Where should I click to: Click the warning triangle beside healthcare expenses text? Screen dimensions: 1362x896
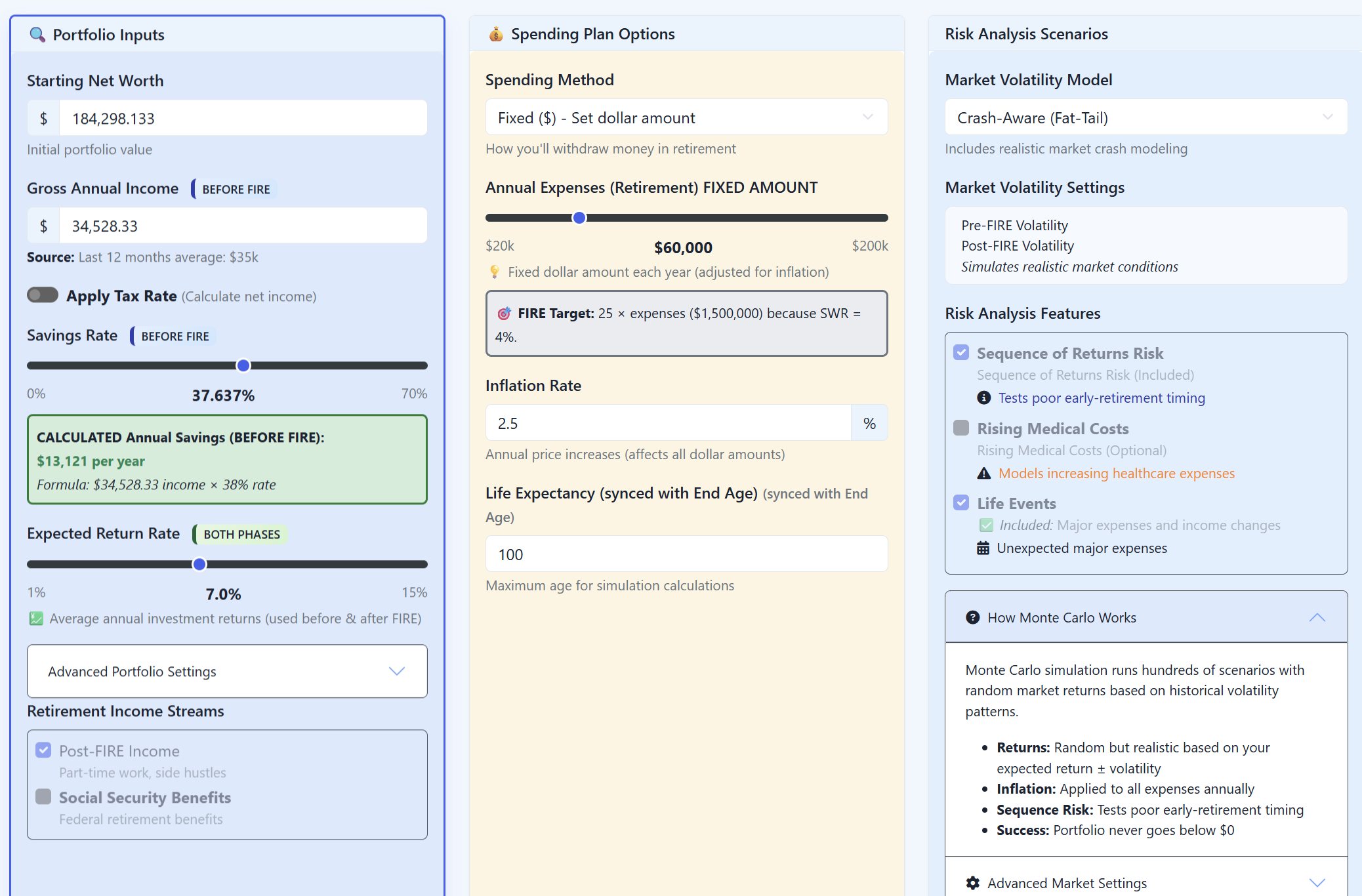[x=983, y=473]
